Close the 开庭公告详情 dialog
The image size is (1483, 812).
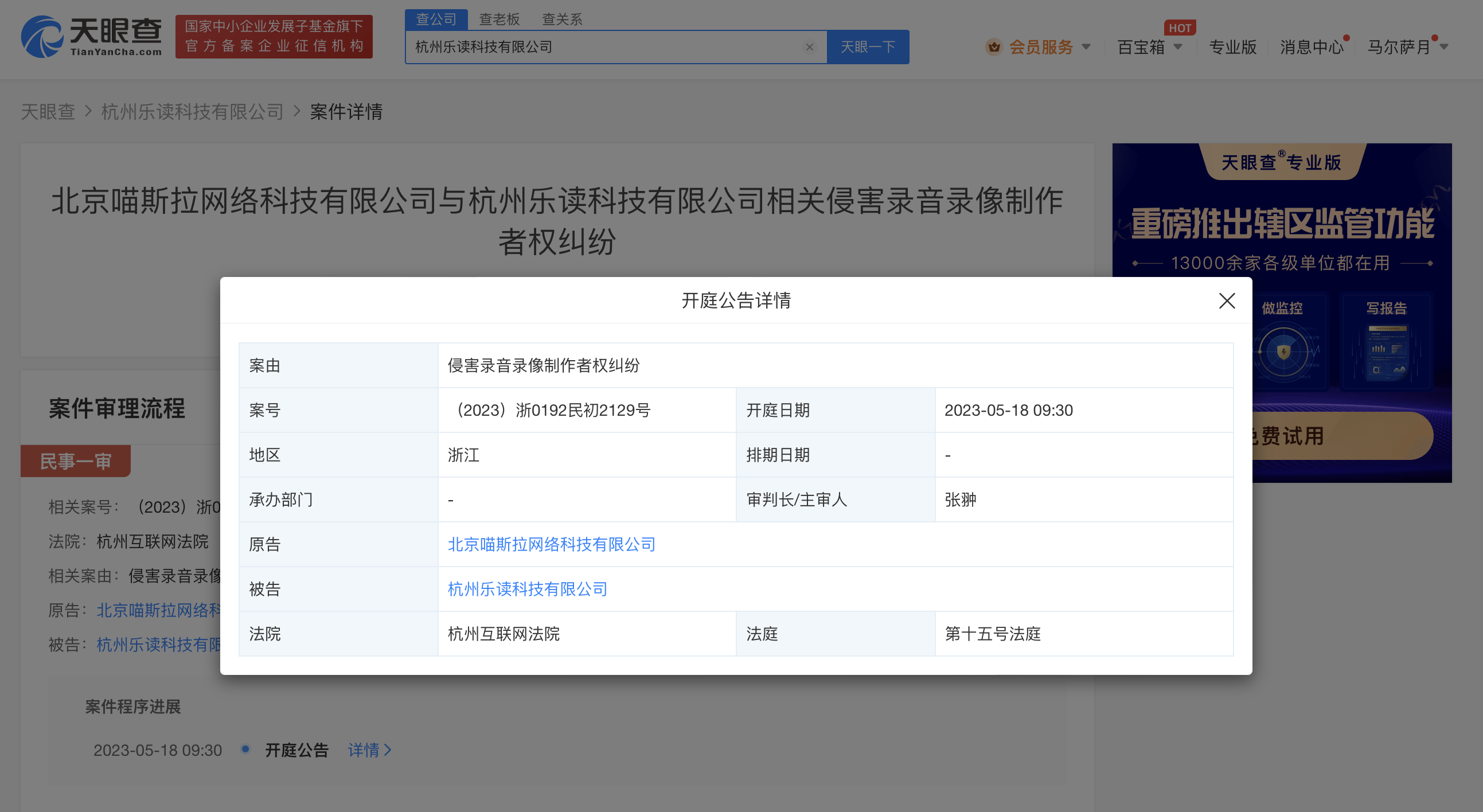click(x=1227, y=300)
